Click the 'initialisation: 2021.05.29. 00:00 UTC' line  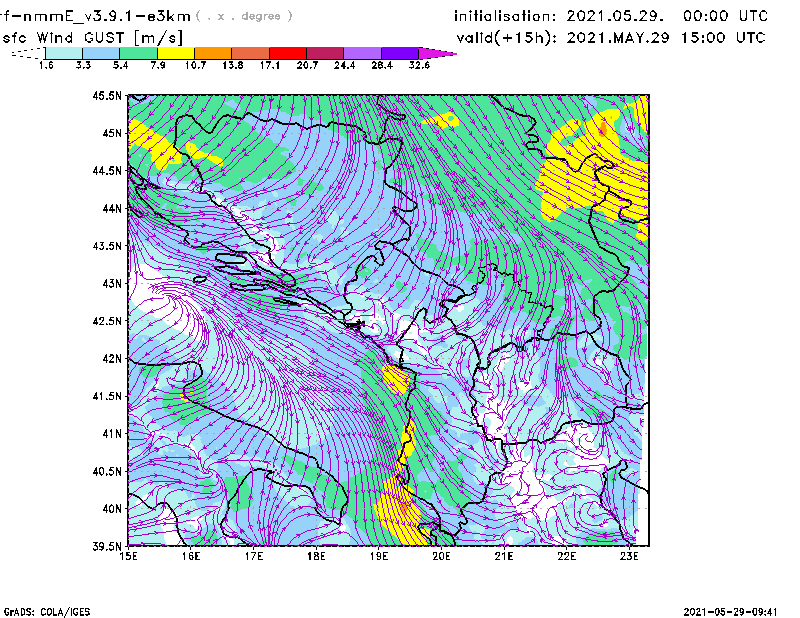[x=611, y=16]
